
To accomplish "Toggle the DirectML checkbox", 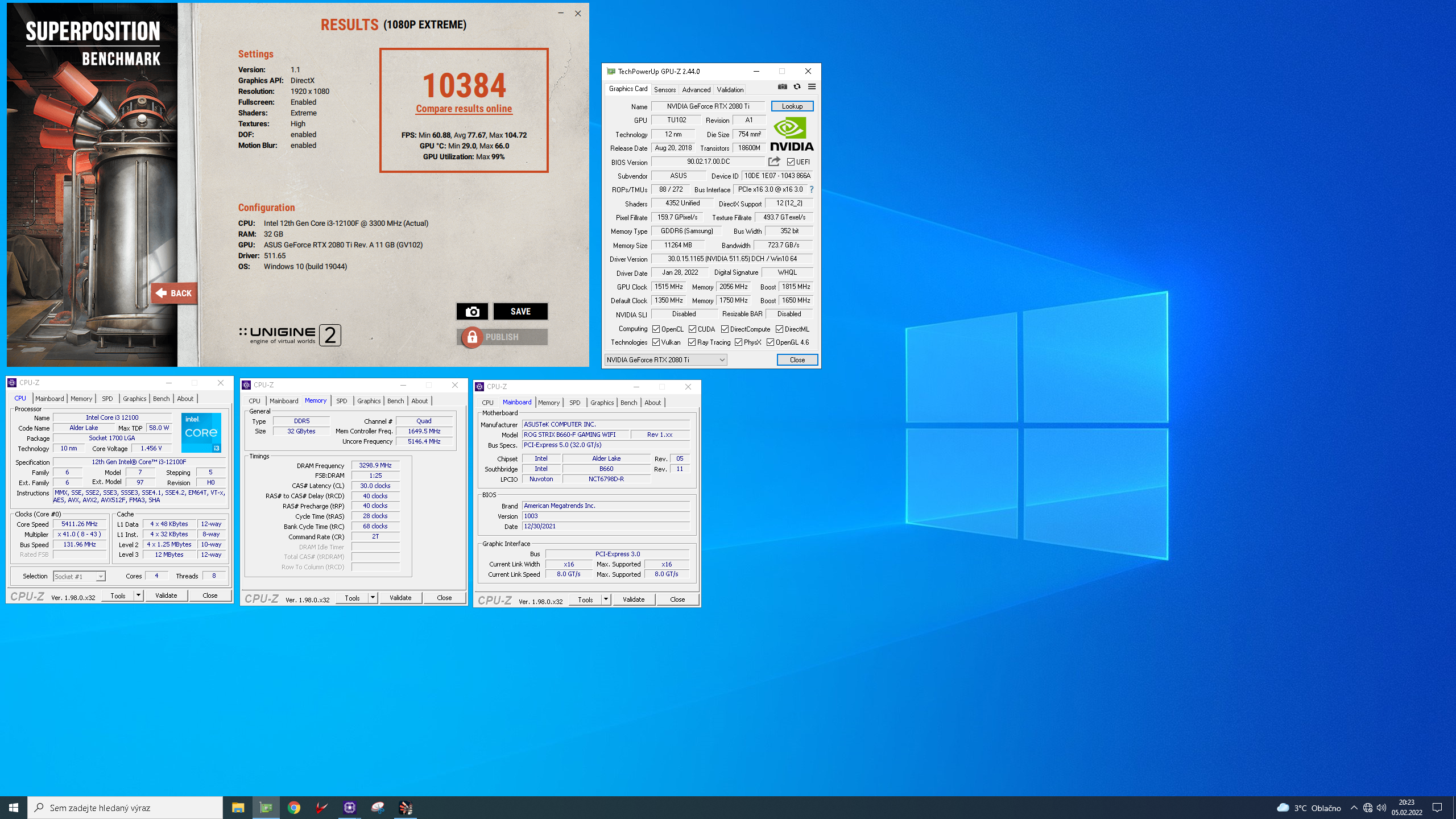I will tap(779, 329).
